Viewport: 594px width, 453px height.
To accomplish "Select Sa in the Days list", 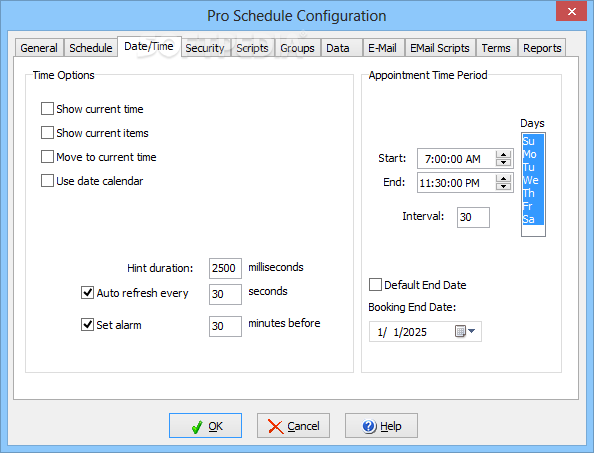I will (533, 219).
